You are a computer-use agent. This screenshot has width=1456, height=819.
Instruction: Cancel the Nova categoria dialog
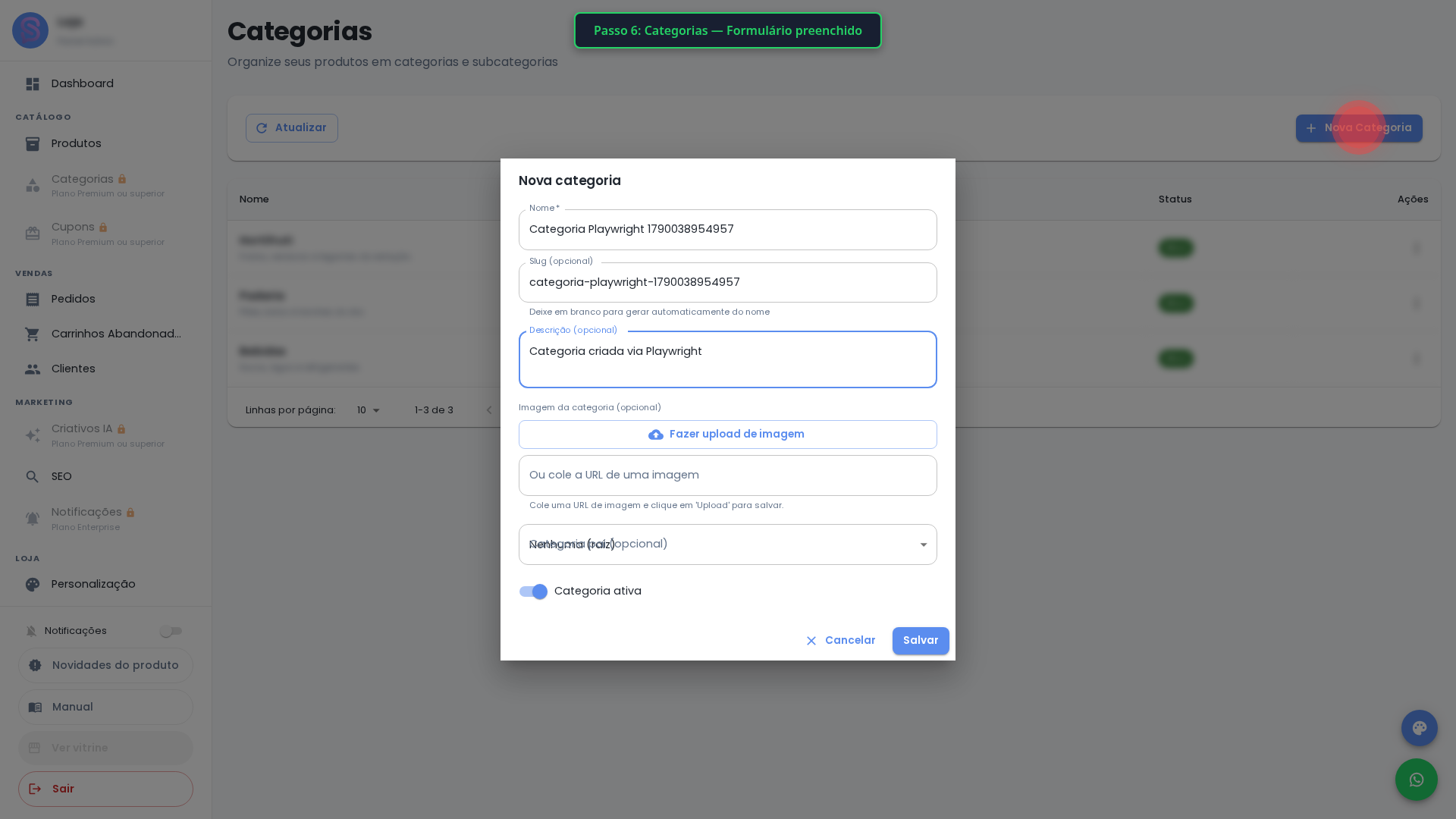840,641
